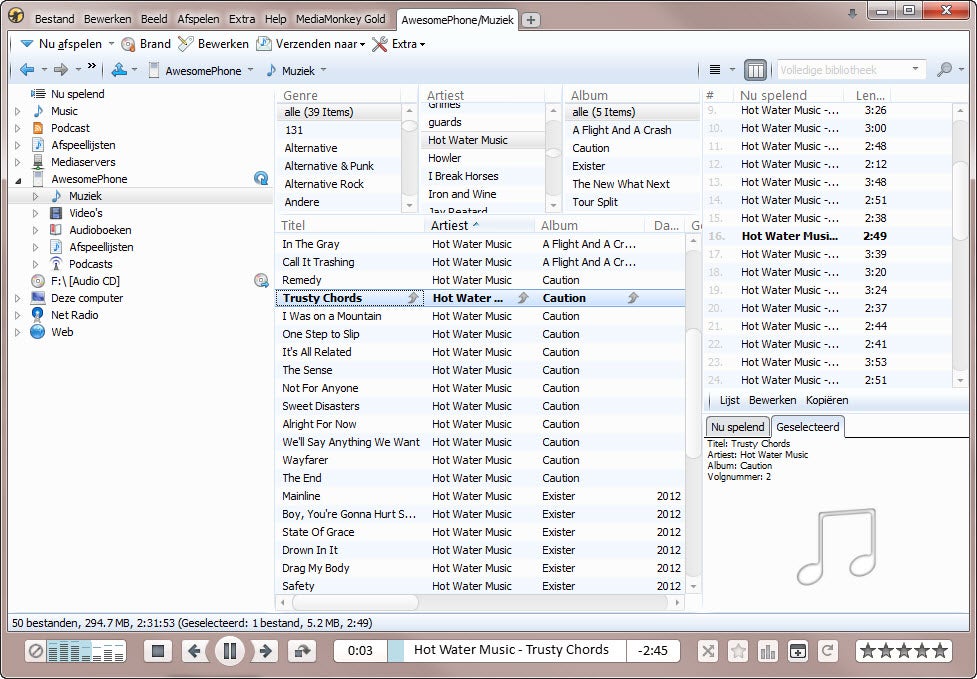Click the magnifier search icon

coord(944,70)
